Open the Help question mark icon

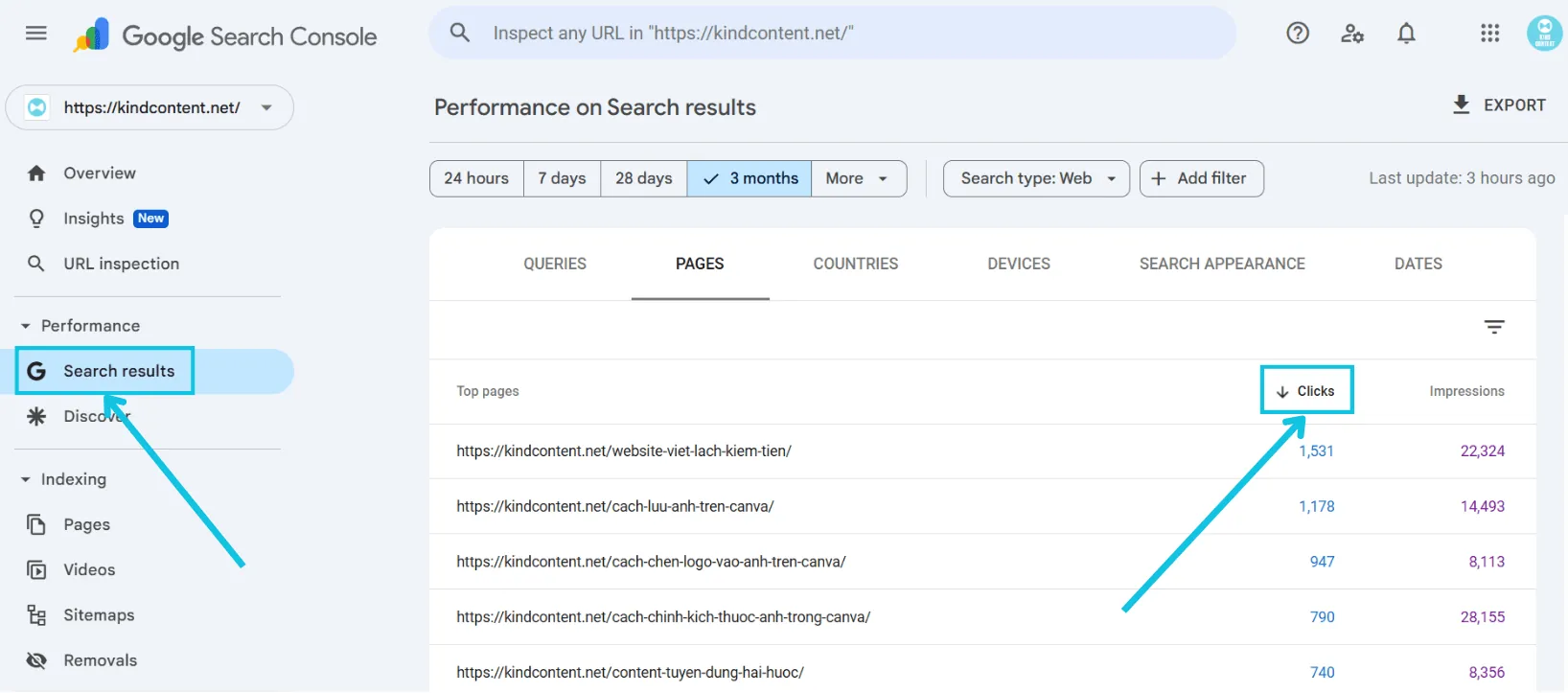[1298, 34]
